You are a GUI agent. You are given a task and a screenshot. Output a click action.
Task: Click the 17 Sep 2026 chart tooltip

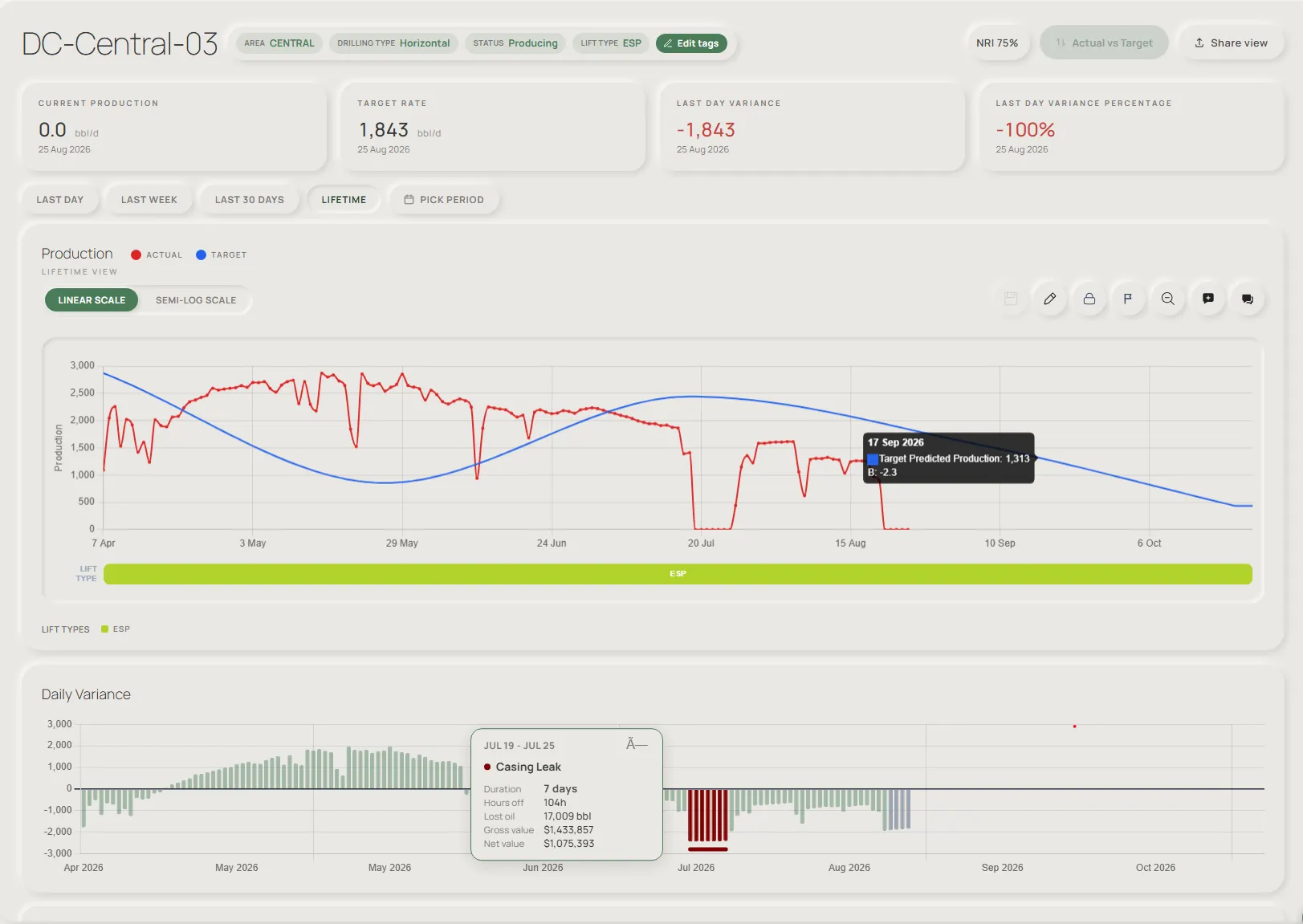[x=949, y=458]
